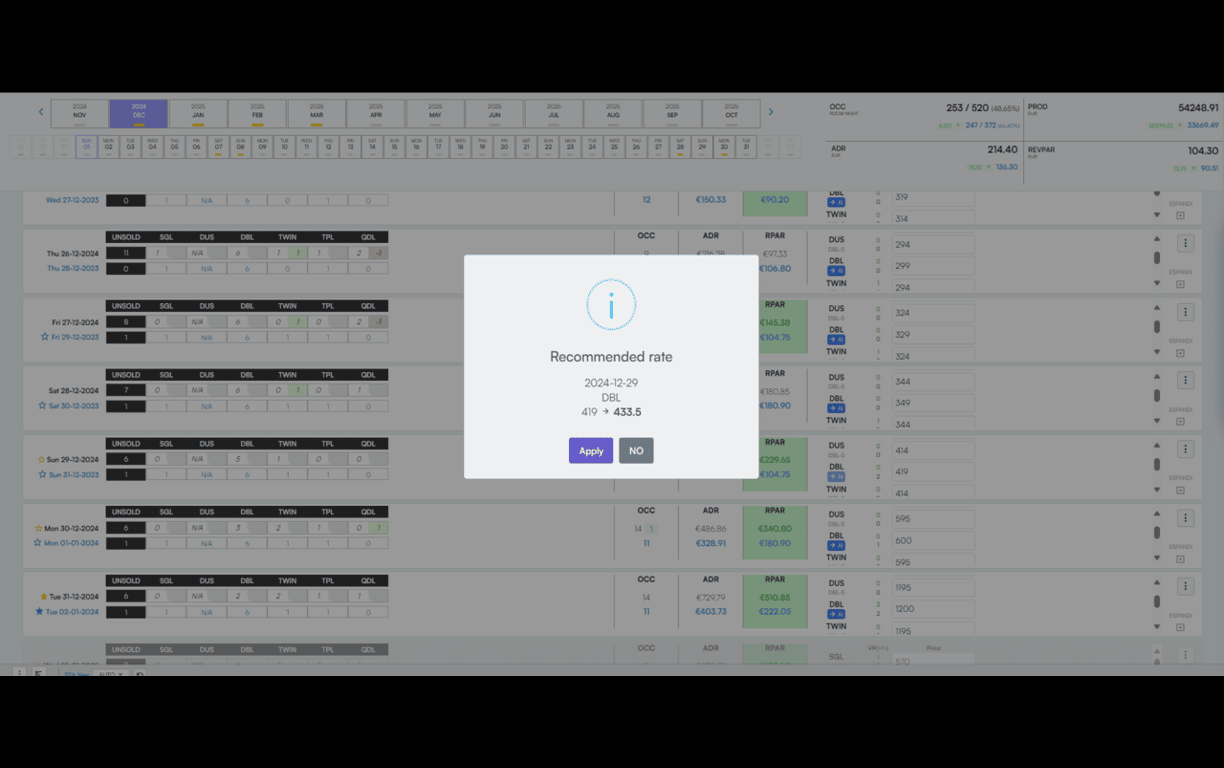Click the DBL AI badge for Tue 31-12-2024
This screenshot has height=768, width=1224.
tap(836, 614)
